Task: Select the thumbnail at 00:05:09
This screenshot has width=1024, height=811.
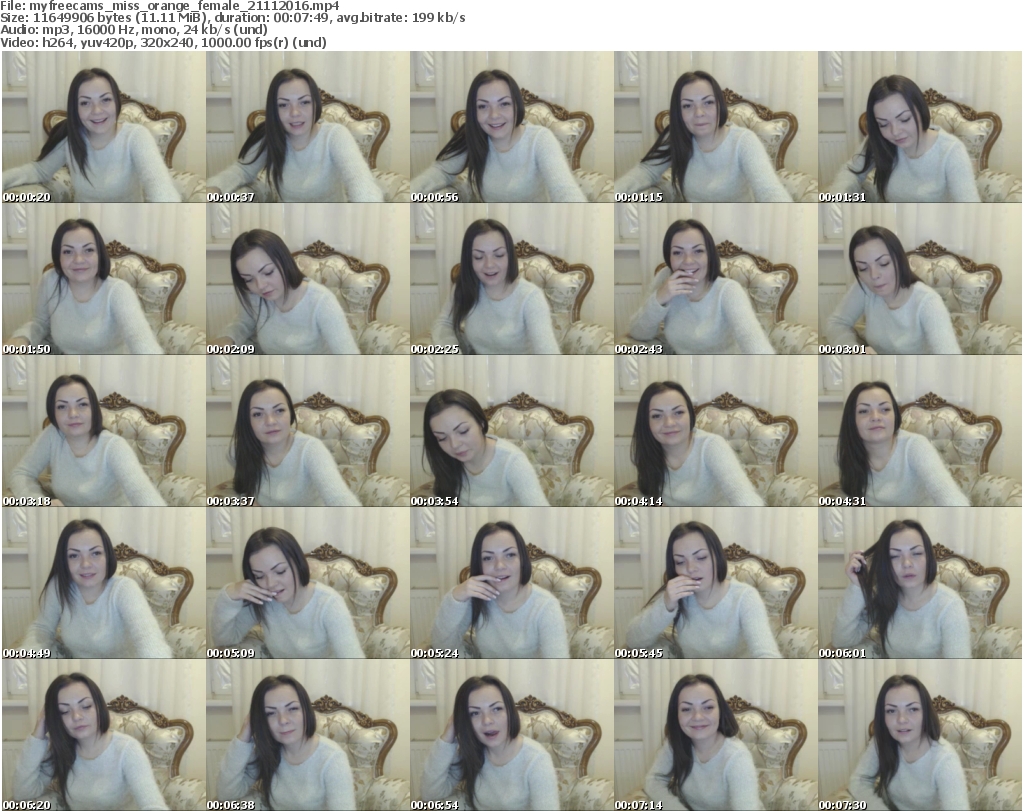Action: tap(308, 583)
